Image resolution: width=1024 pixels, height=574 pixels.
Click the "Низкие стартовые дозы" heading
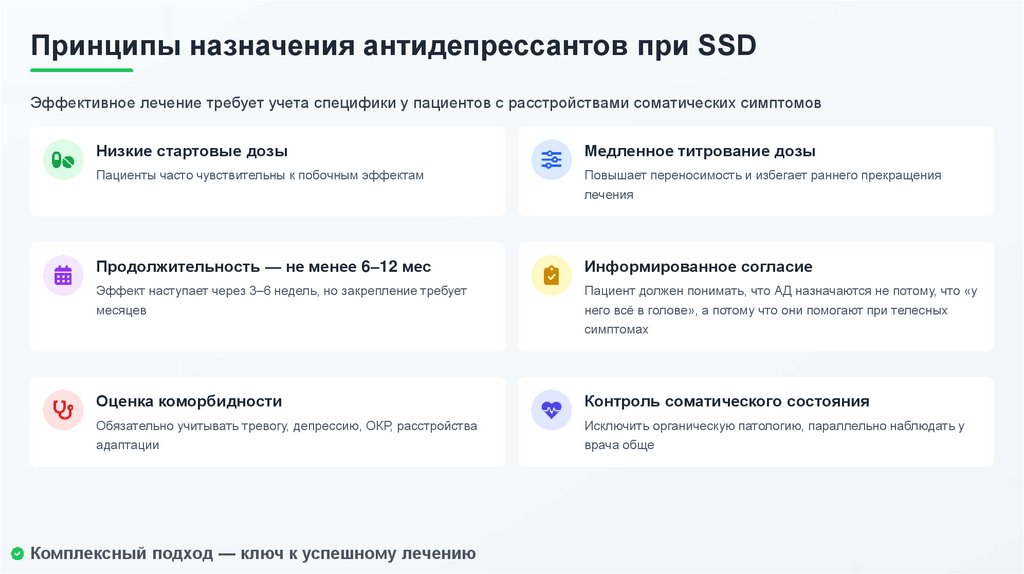tap(192, 151)
